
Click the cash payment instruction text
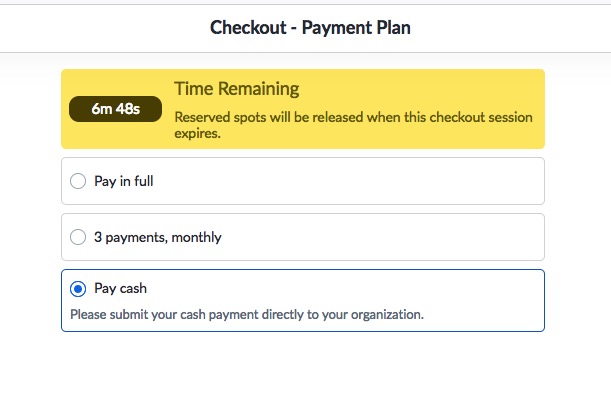(247, 314)
